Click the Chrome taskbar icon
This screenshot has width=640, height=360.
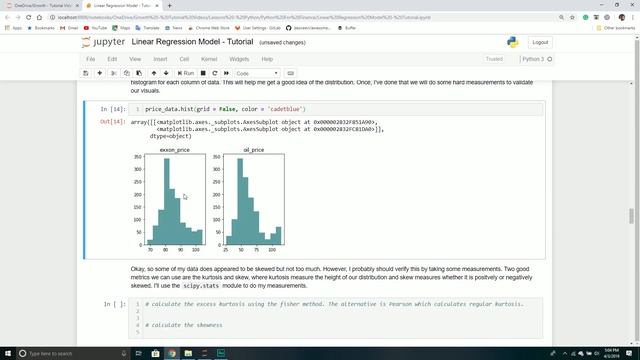tap(172, 353)
